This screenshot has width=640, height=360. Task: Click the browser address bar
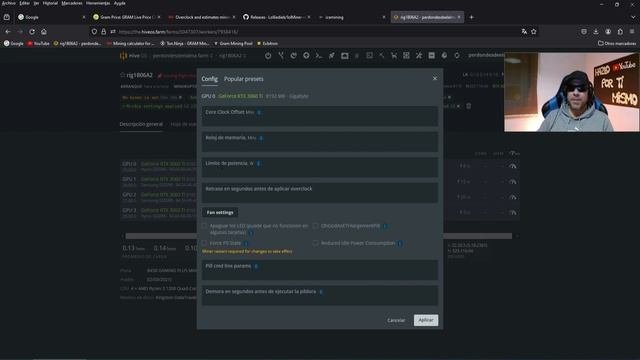pyautogui.click(x=314, y=31)
